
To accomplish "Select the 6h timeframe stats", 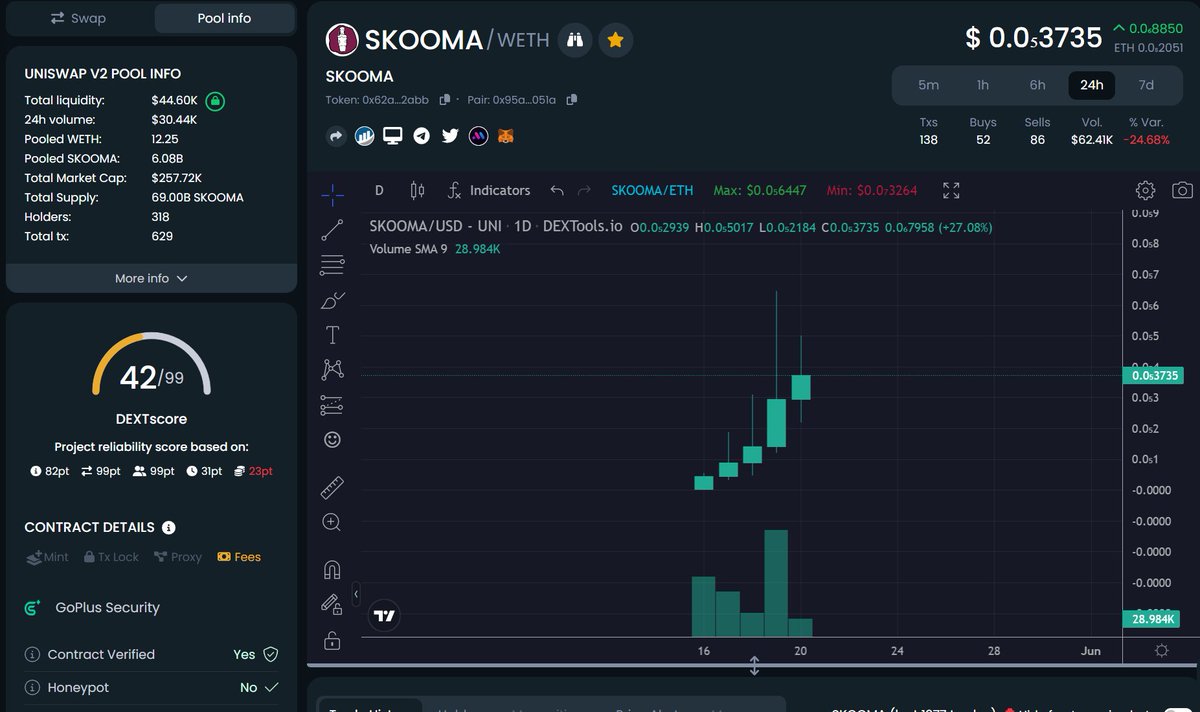I will [x=1038, y=85].
